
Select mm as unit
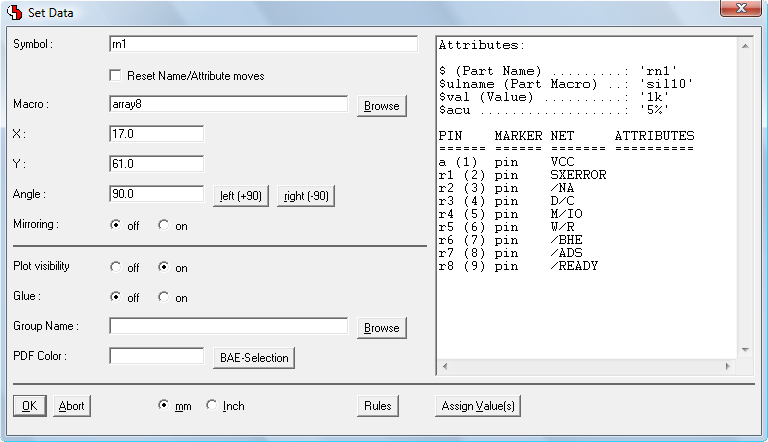[164, 406]
